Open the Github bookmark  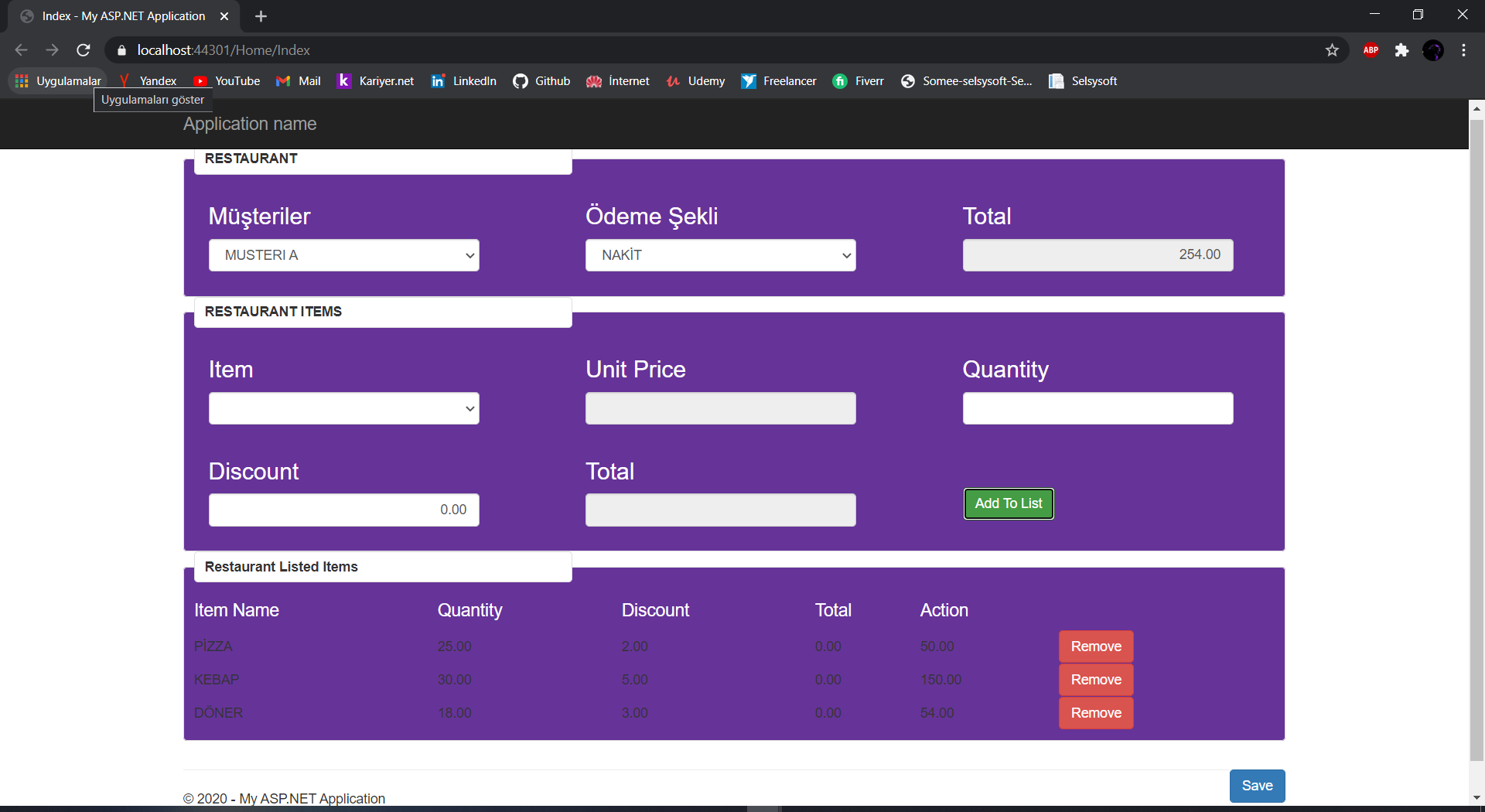pos(541,80)
